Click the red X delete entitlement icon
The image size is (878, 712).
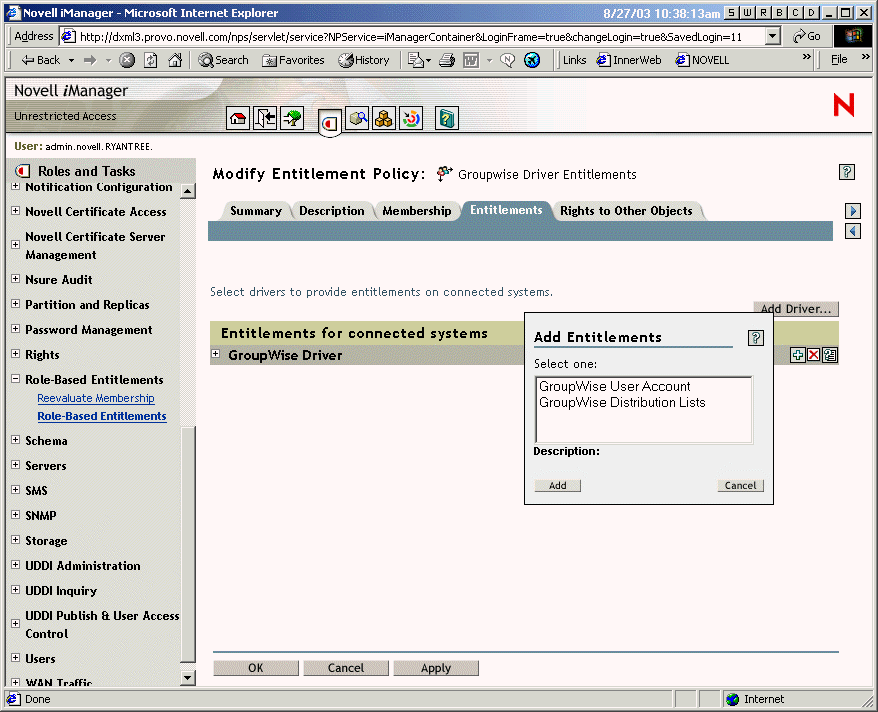tap(813, 355)
